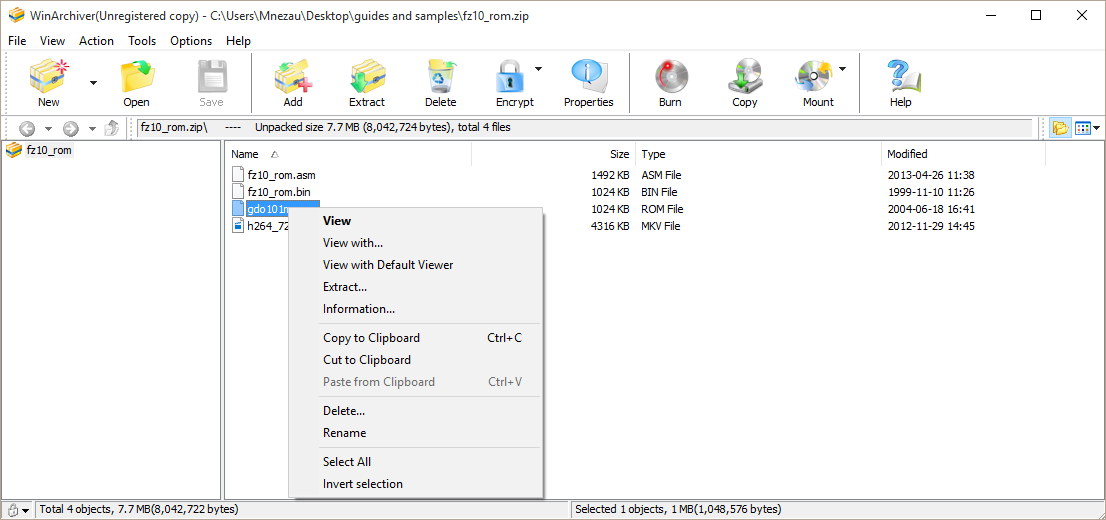The image size is (1106, 520).
Task: Click the MKV File type cell
Action: click(662, 226)
